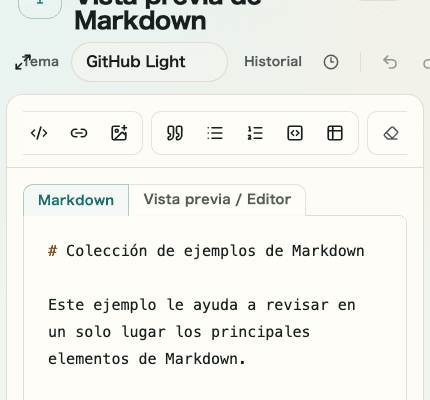Image resolution: width=430 pixels, height=400 pixels.
Task: Create a bulleted list
Action: [215, 133]
